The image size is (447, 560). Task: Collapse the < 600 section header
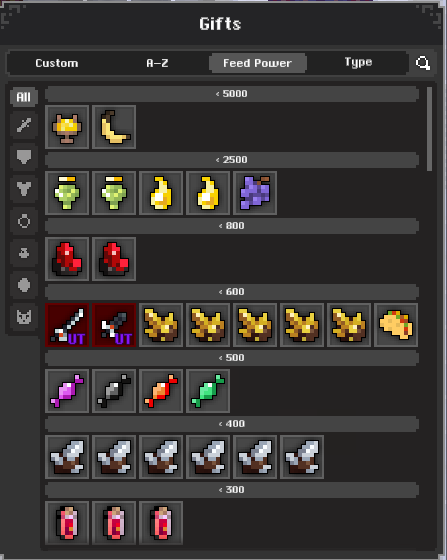[x=232, y=292]
